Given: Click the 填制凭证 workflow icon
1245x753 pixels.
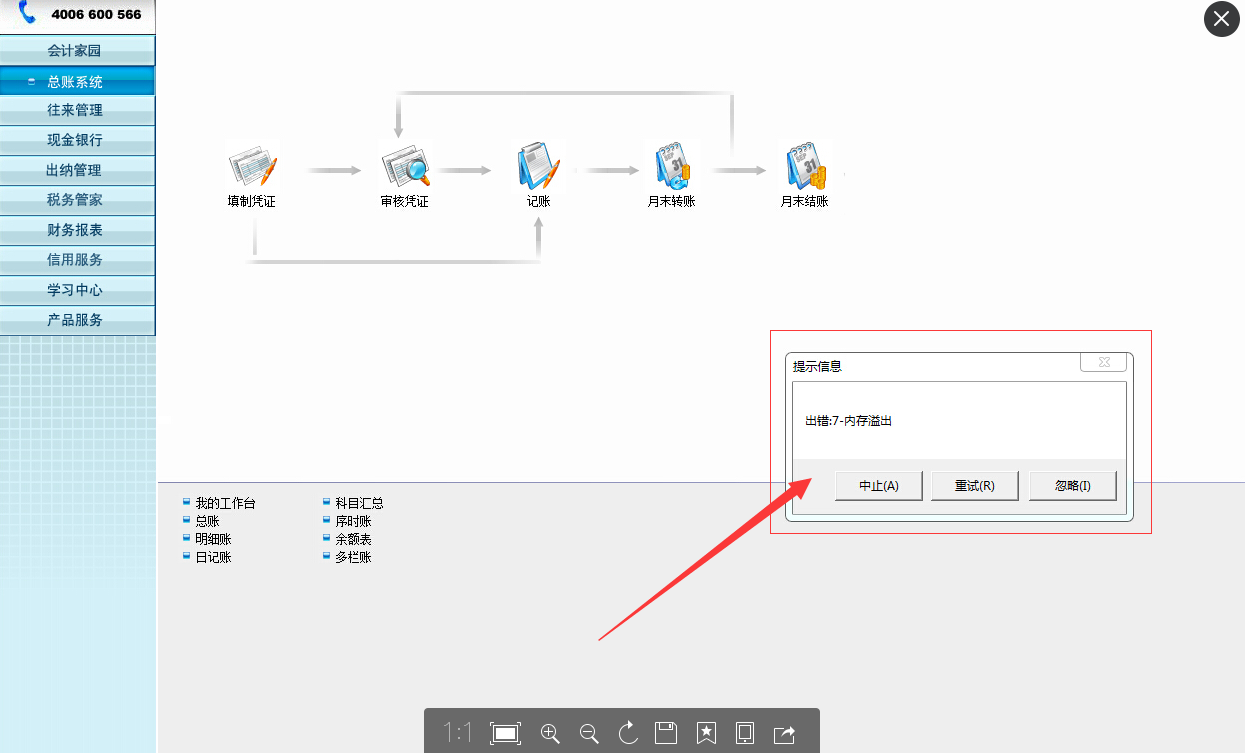Looking at the screenshot, I should [x=251, y=168].
